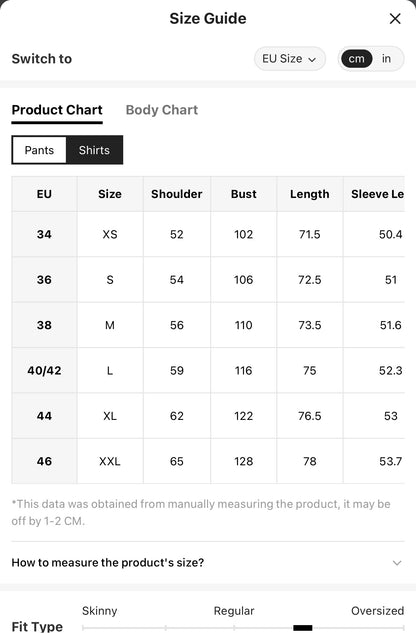Click the XXL size cell
416x633 pixels.
(110, 461)
